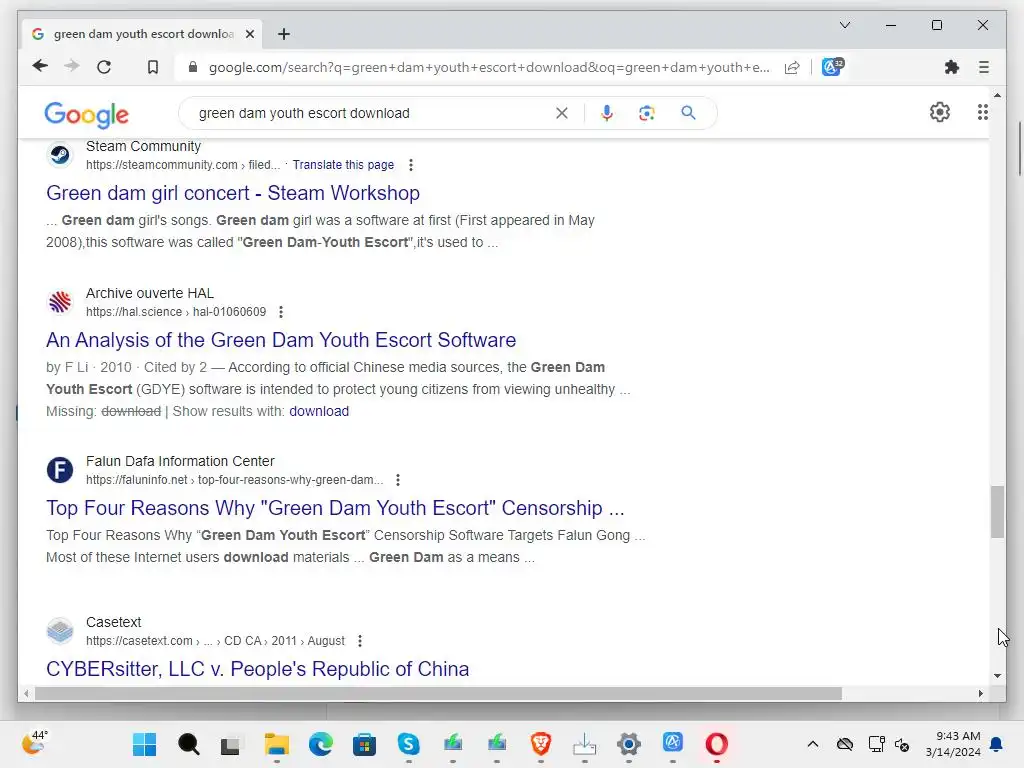Screen dimensions: 1024x768
Task: Show results with download link
Action: tap(319, 411)
